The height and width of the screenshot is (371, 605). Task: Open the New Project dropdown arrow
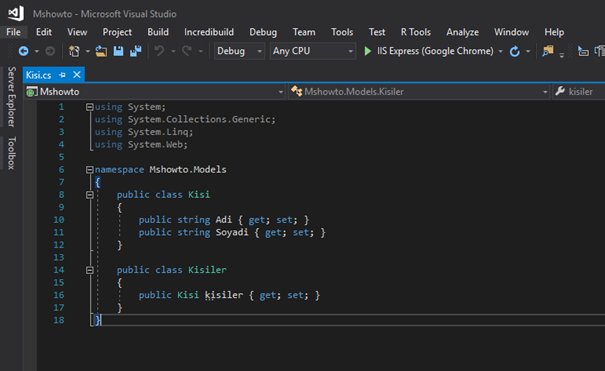[x=88, y=51]
